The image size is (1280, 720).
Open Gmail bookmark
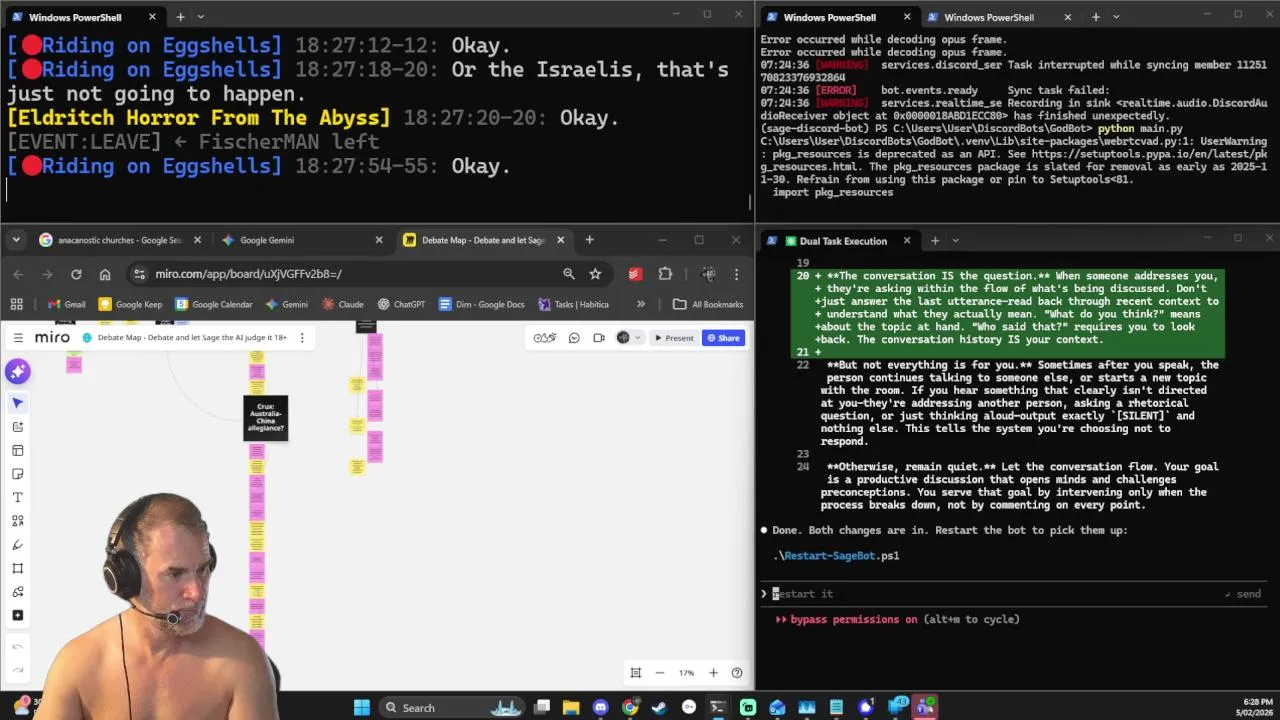65,304
